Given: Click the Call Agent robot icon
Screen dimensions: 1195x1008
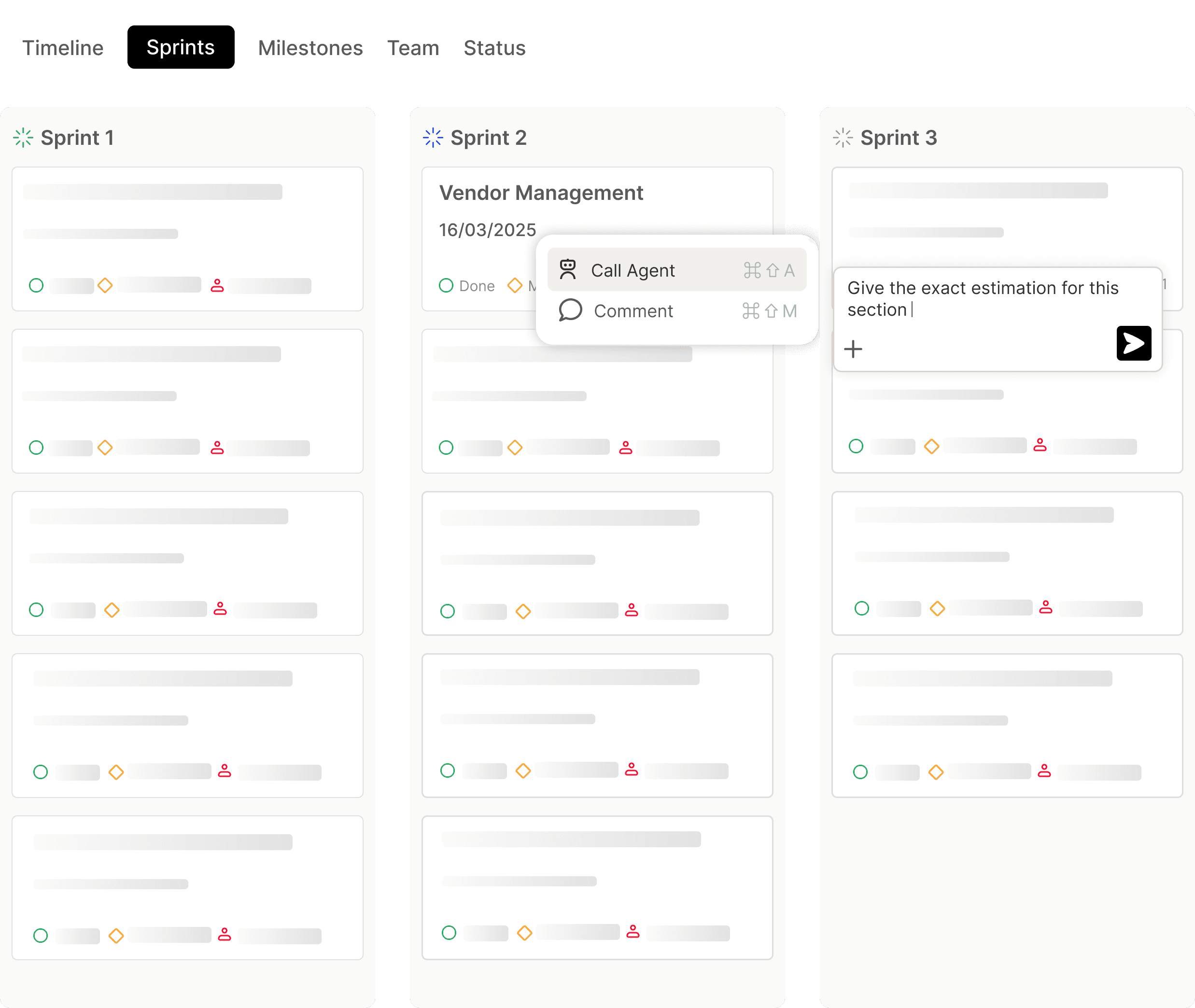Looking at the screenshot, I should click(x=567, y=269).
